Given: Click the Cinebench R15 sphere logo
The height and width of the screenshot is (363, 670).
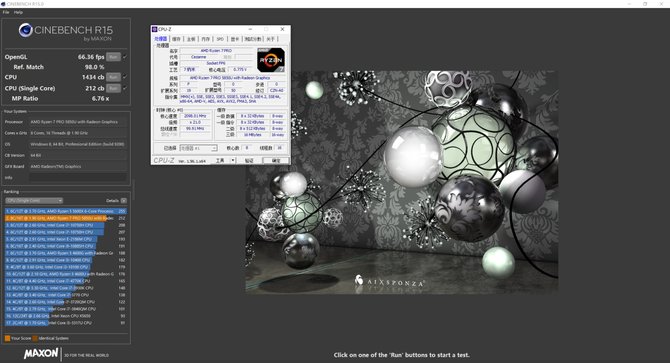Looking at the screenshot, I should tap(26, 30).
